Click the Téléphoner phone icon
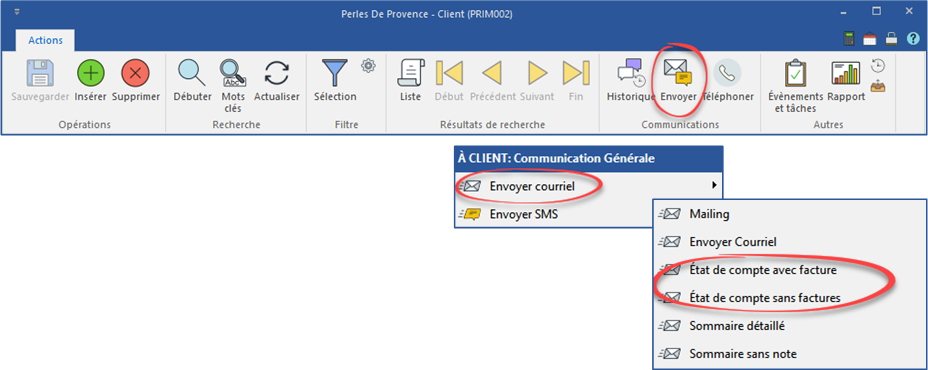Viewport: 928px width, 370px height. click(727, 73)
